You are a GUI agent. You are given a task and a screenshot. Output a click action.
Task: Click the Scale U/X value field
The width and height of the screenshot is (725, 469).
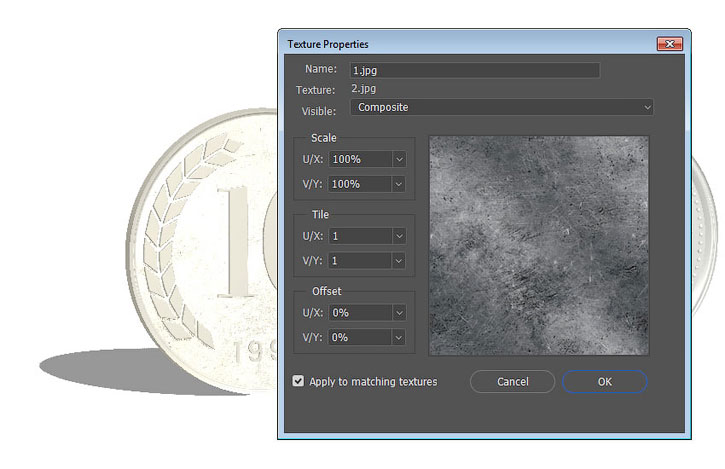coord(360,159)
